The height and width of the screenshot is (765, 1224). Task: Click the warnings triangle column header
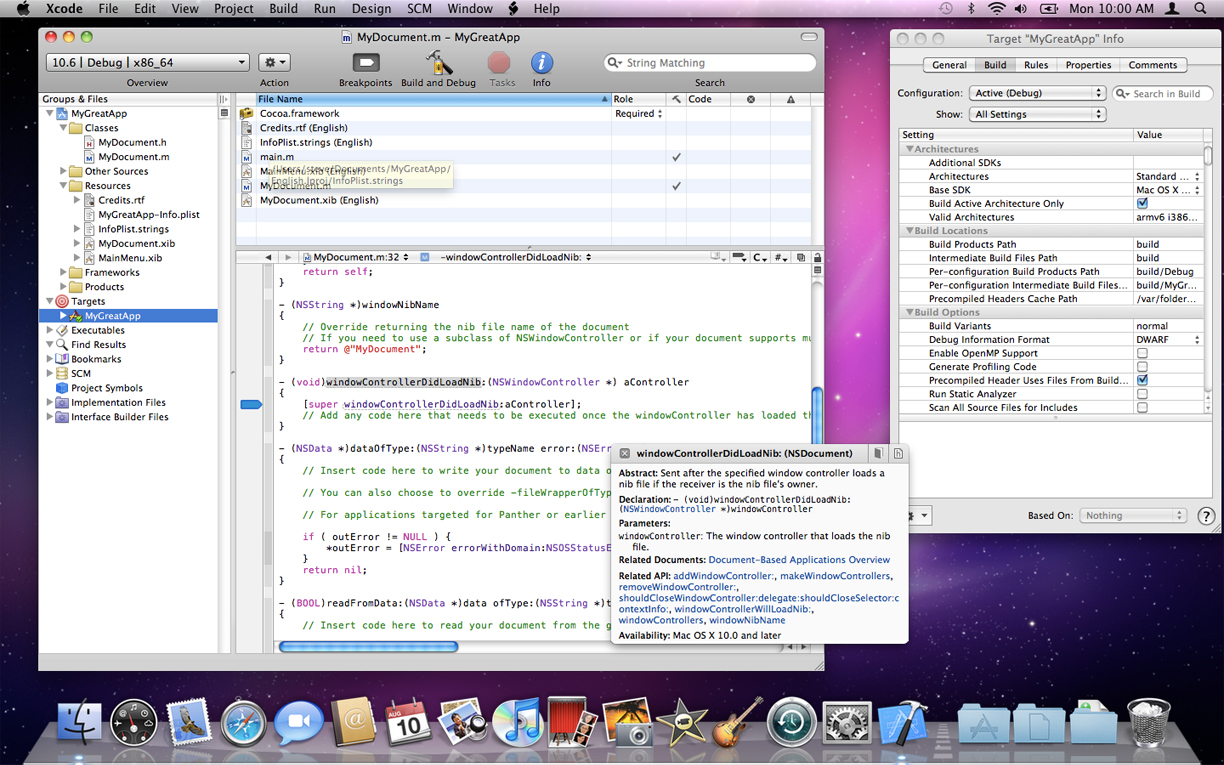[x=790, y=99]
